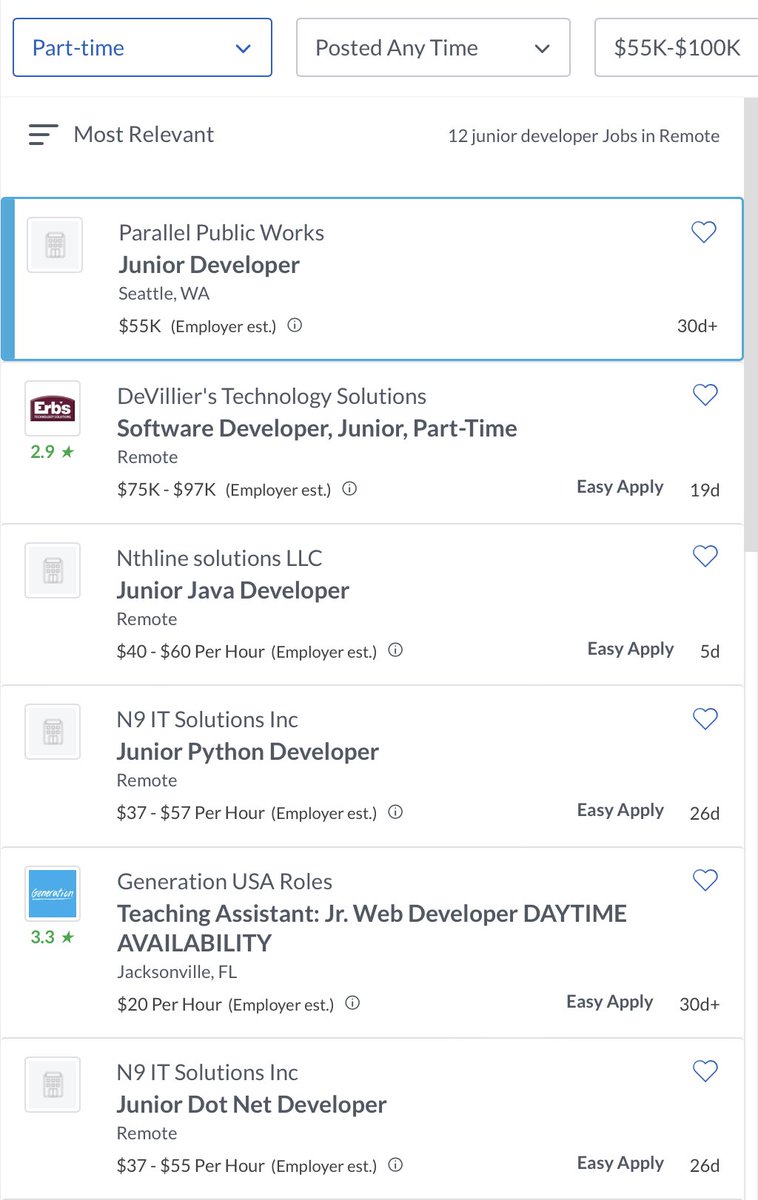Click Easy Apply on Junior Dot Net listing
This screenshot has height=1200, width=758.
coord(620,1163)
